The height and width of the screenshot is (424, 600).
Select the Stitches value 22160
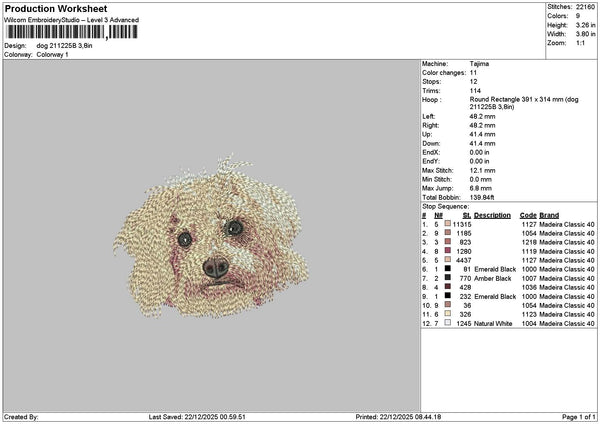coord(585,7)
